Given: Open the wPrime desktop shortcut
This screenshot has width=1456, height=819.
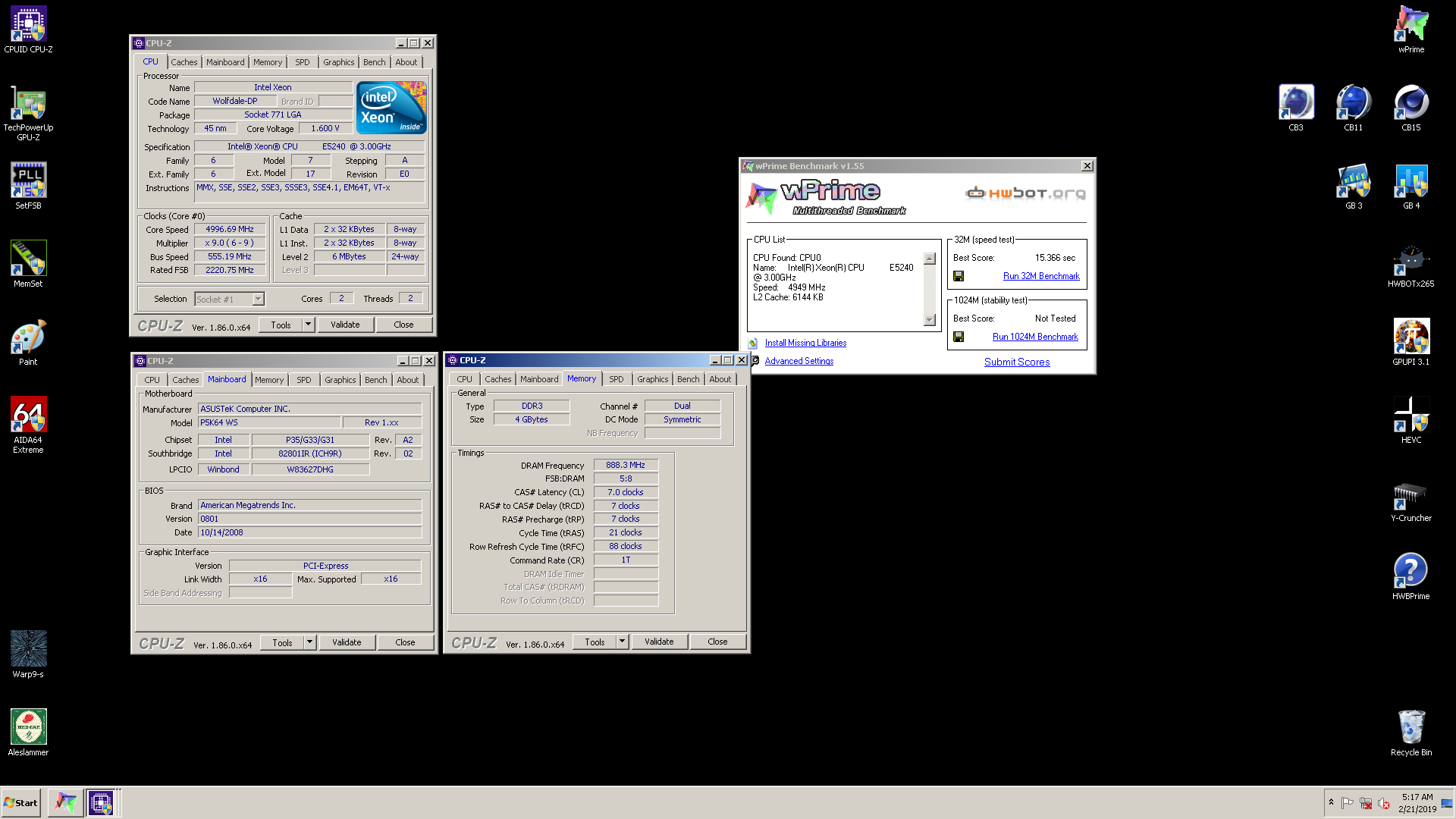Looking at the screenshot, I should click(x=1411, y=30).
